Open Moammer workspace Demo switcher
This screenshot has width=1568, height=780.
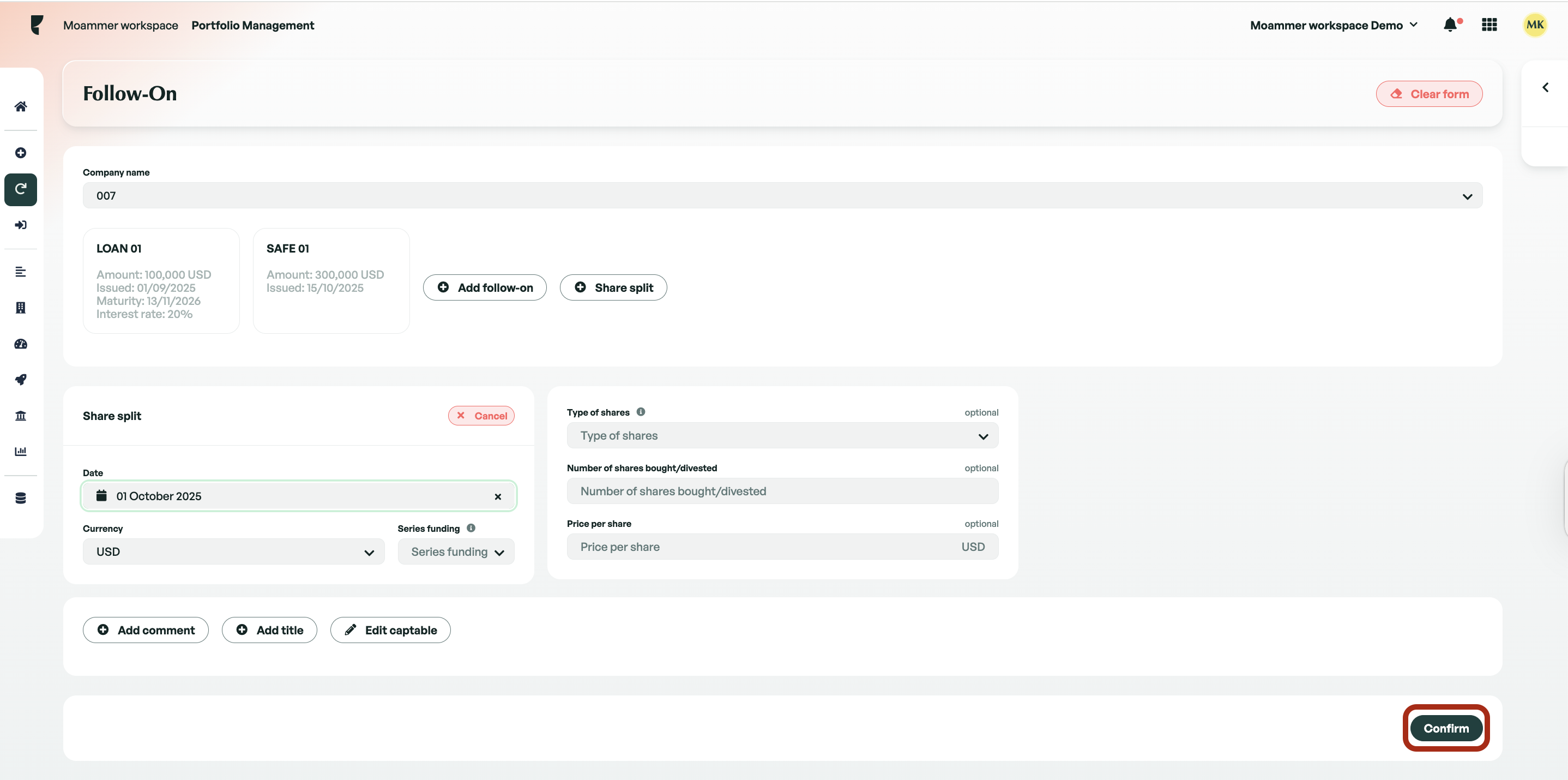coord(1334,25)
